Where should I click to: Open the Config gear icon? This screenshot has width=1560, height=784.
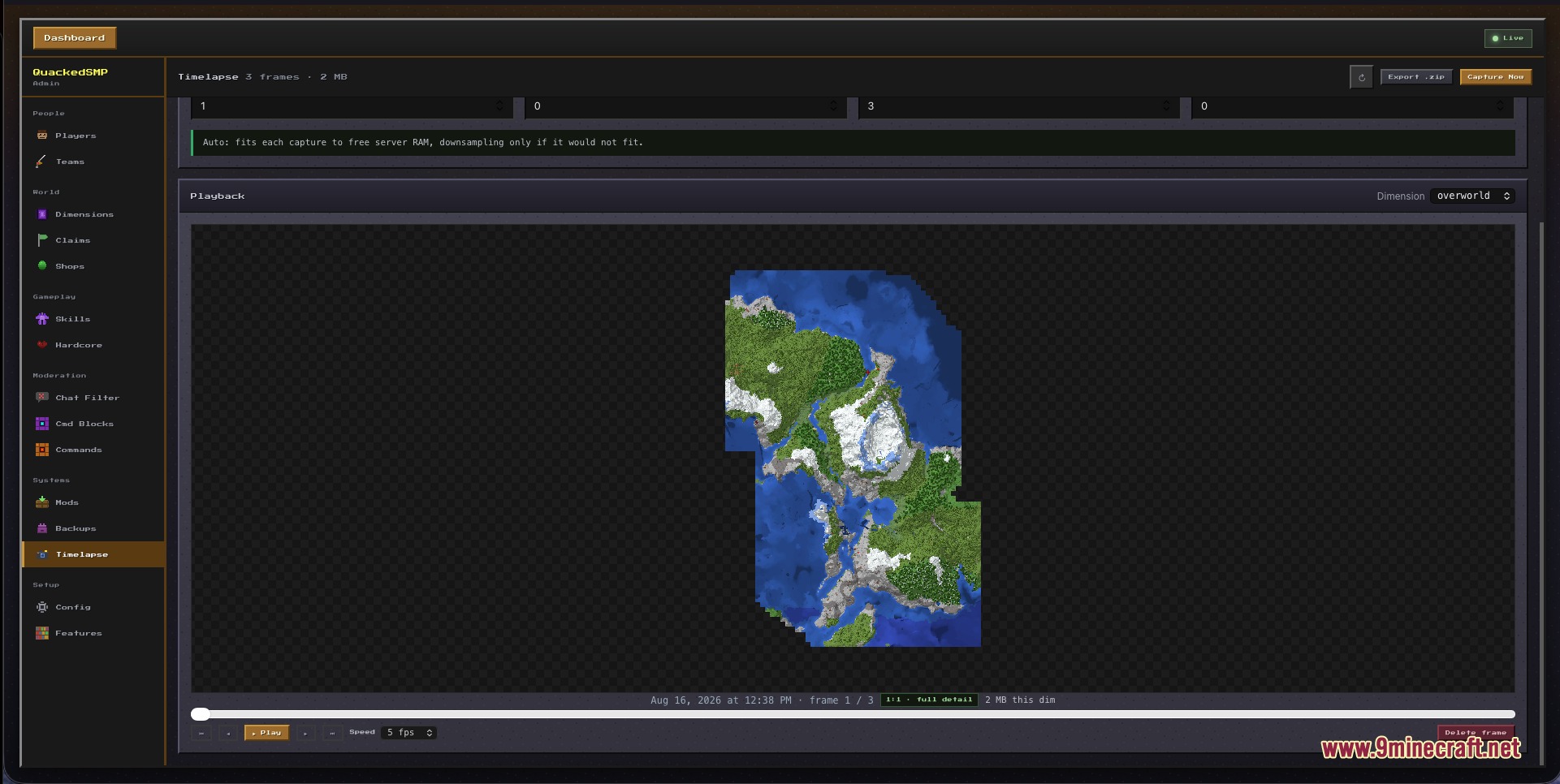pos(42,607)
